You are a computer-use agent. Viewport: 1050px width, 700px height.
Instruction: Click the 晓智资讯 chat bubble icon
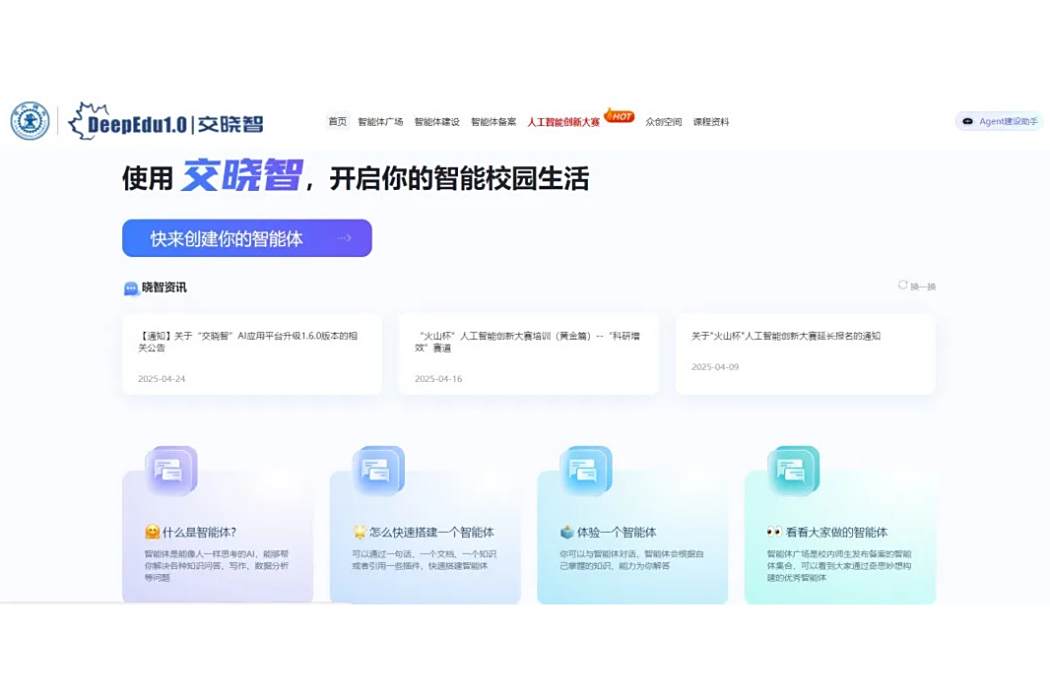(x=131, y=288)
